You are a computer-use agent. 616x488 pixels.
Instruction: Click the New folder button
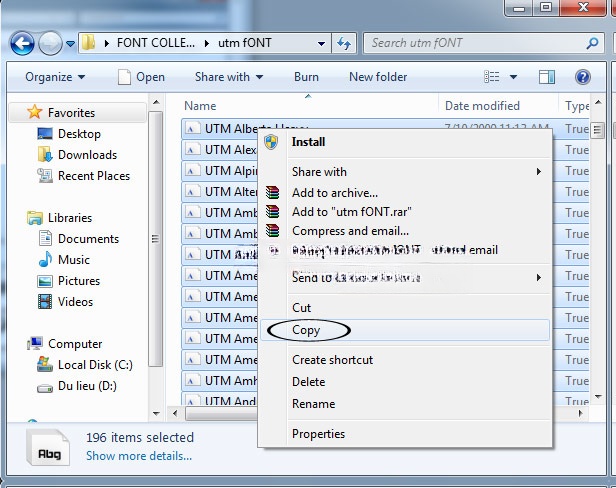(378, 77)
